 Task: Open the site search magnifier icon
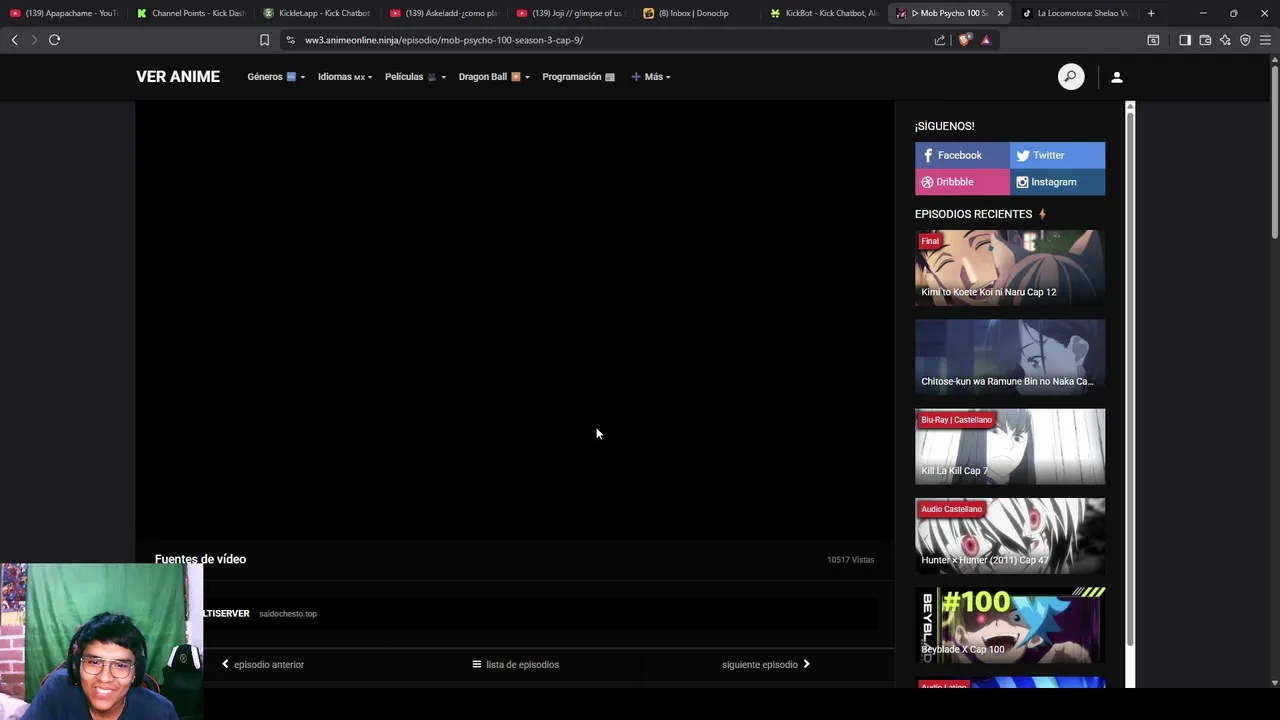click(x=1071, y=77)
